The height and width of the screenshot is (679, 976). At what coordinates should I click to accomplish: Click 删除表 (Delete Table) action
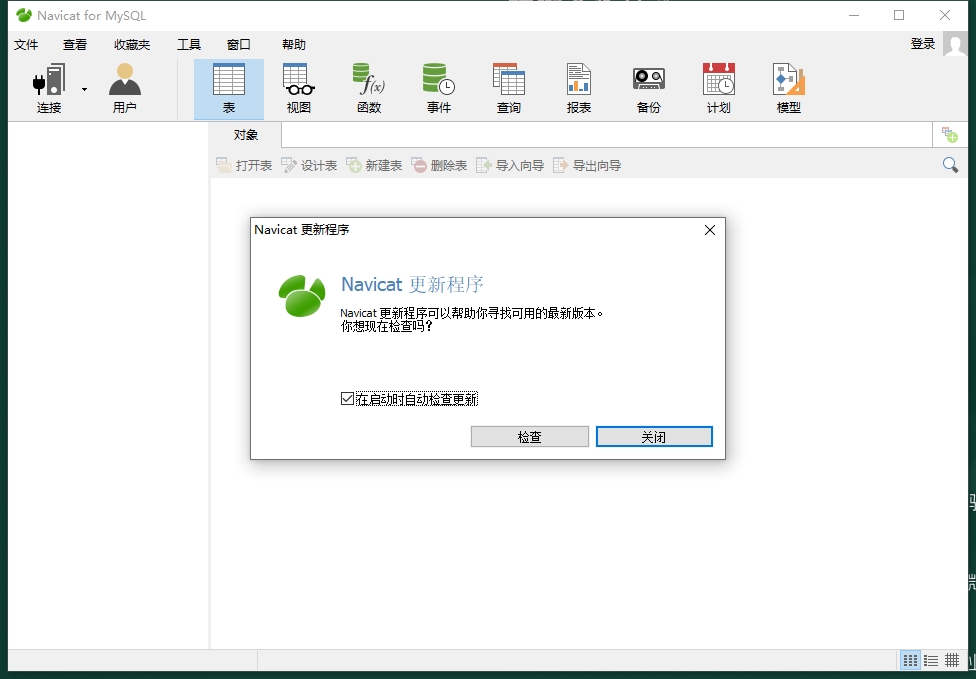(439, 165)
